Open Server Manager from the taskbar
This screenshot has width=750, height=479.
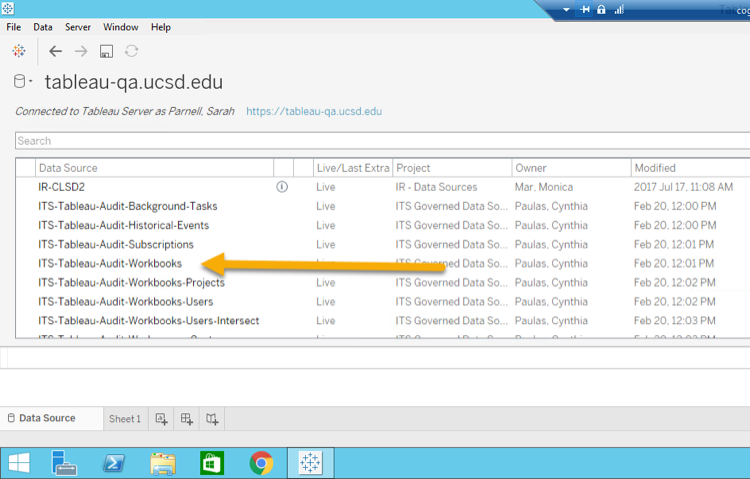coord(63,463)
